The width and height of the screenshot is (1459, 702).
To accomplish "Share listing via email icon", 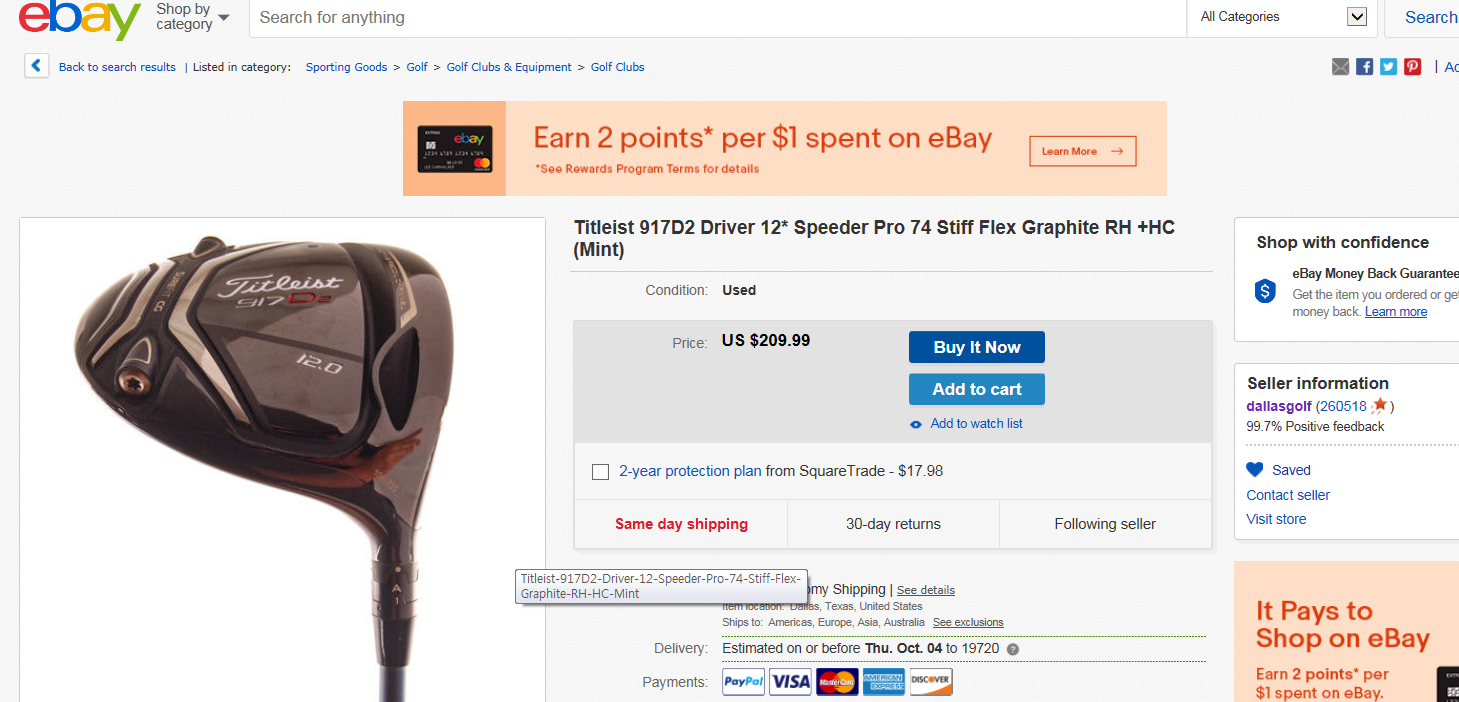I will click(x=1341, y=67).
